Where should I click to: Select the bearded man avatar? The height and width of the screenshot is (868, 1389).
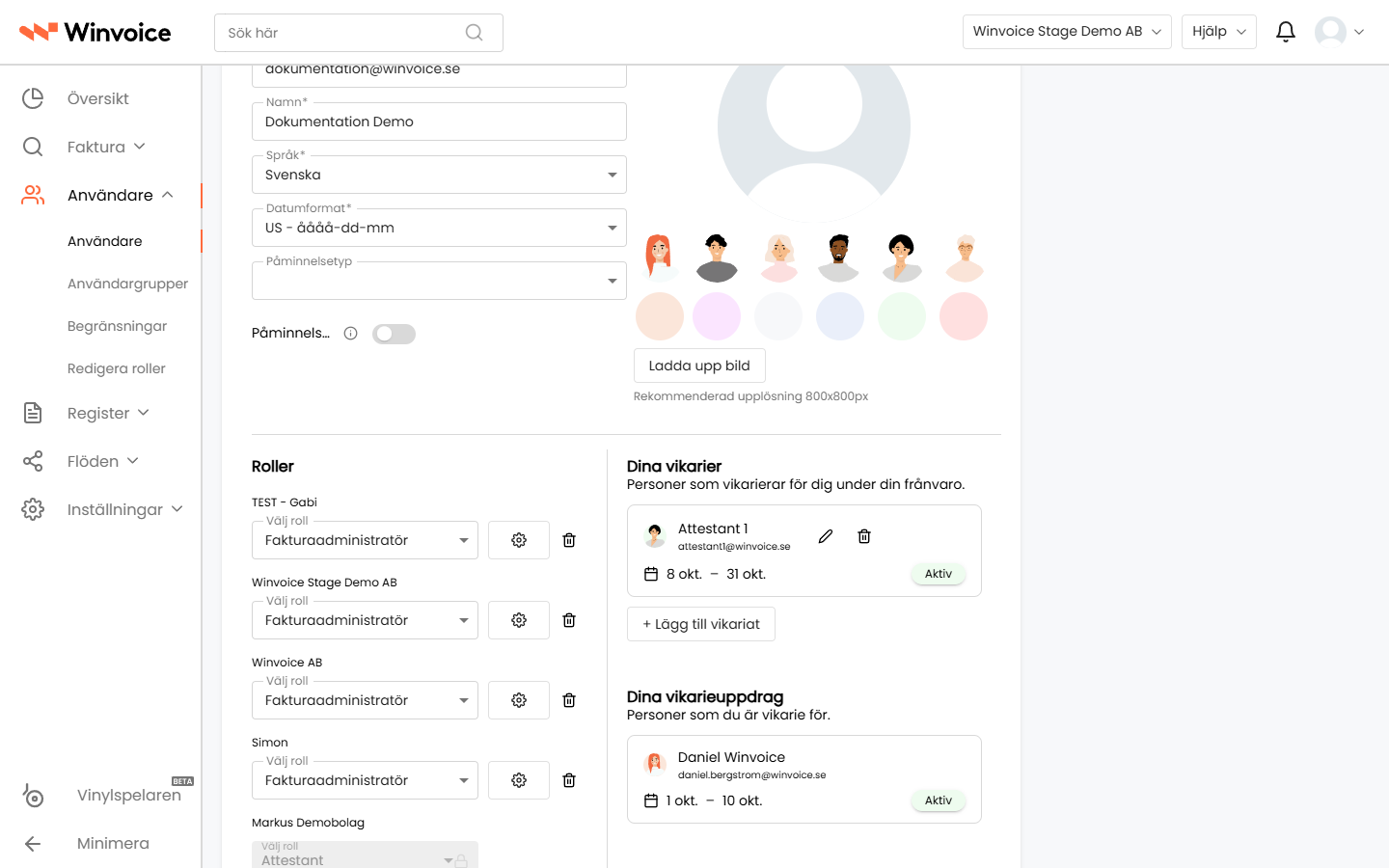click(x=839, y=257)
